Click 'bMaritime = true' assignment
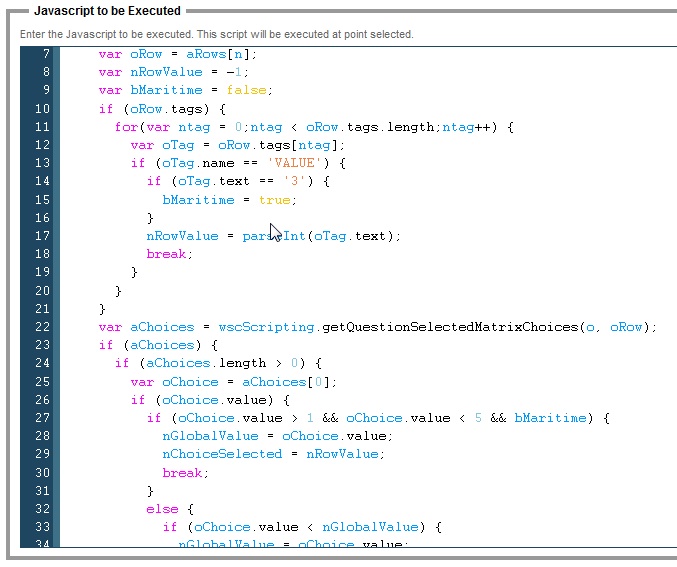677x567 pixels. (x=228, y=200)
